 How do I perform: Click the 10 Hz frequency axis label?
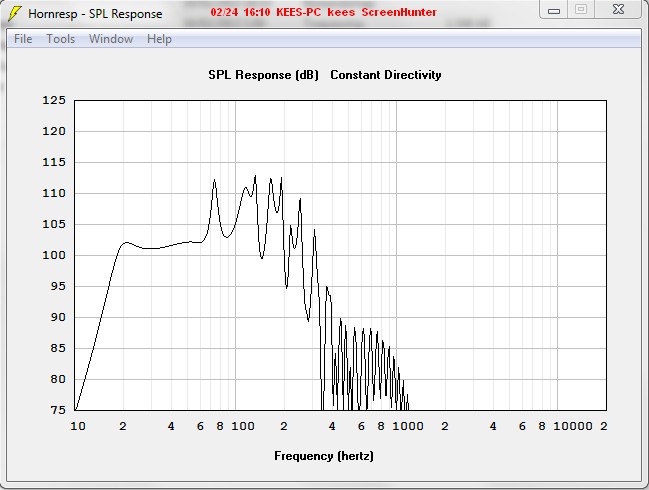coord(78,426)
